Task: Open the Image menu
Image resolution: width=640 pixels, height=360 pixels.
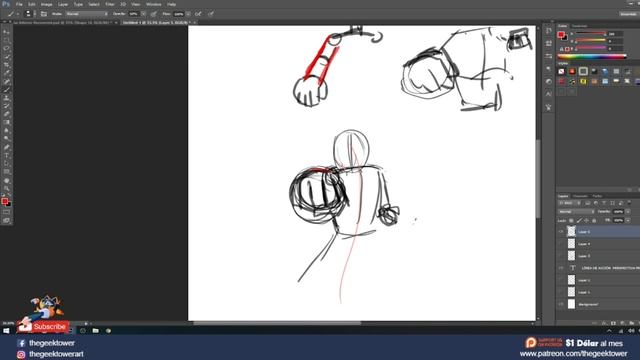Action: click(47, 4)
